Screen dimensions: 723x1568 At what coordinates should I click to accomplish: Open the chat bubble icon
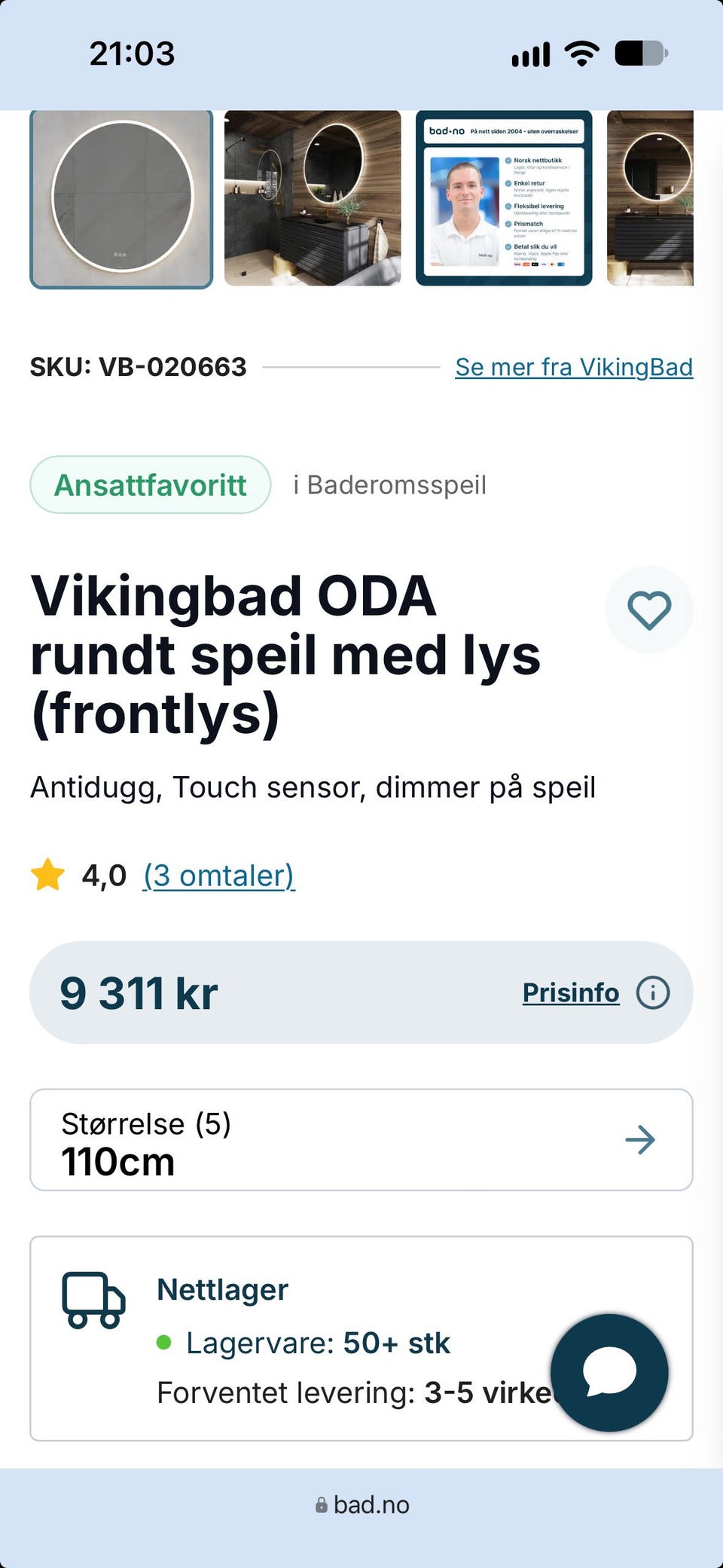click(609, 1373)
